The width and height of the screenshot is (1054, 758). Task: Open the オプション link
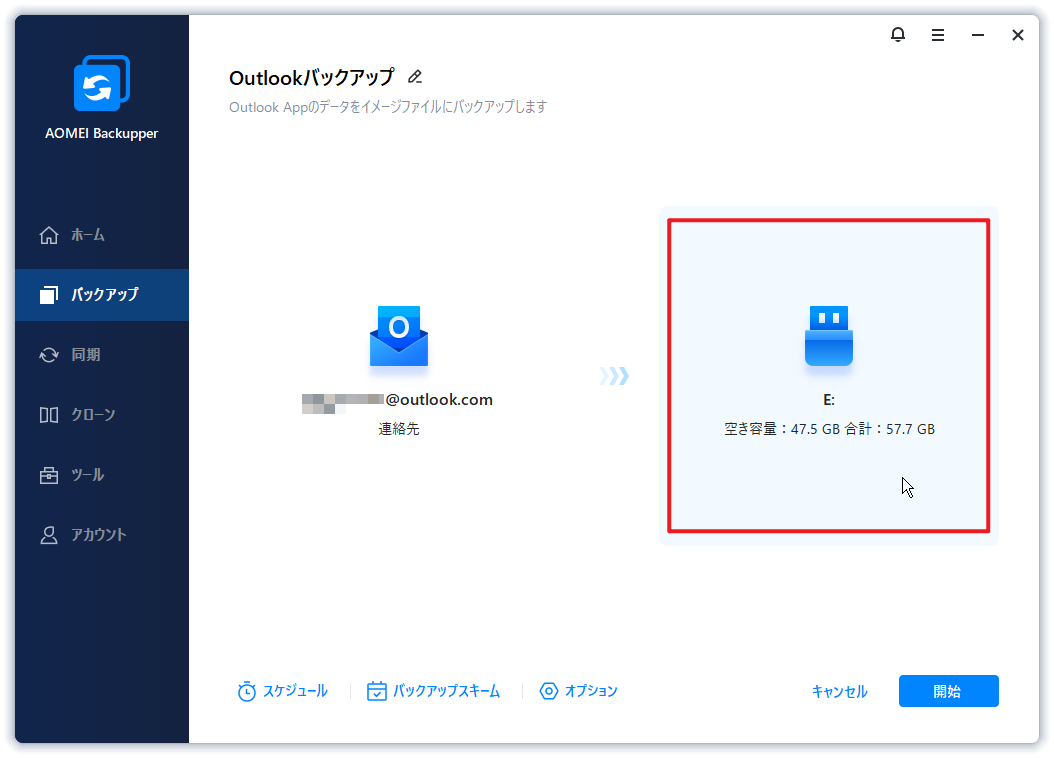point(578,691)
